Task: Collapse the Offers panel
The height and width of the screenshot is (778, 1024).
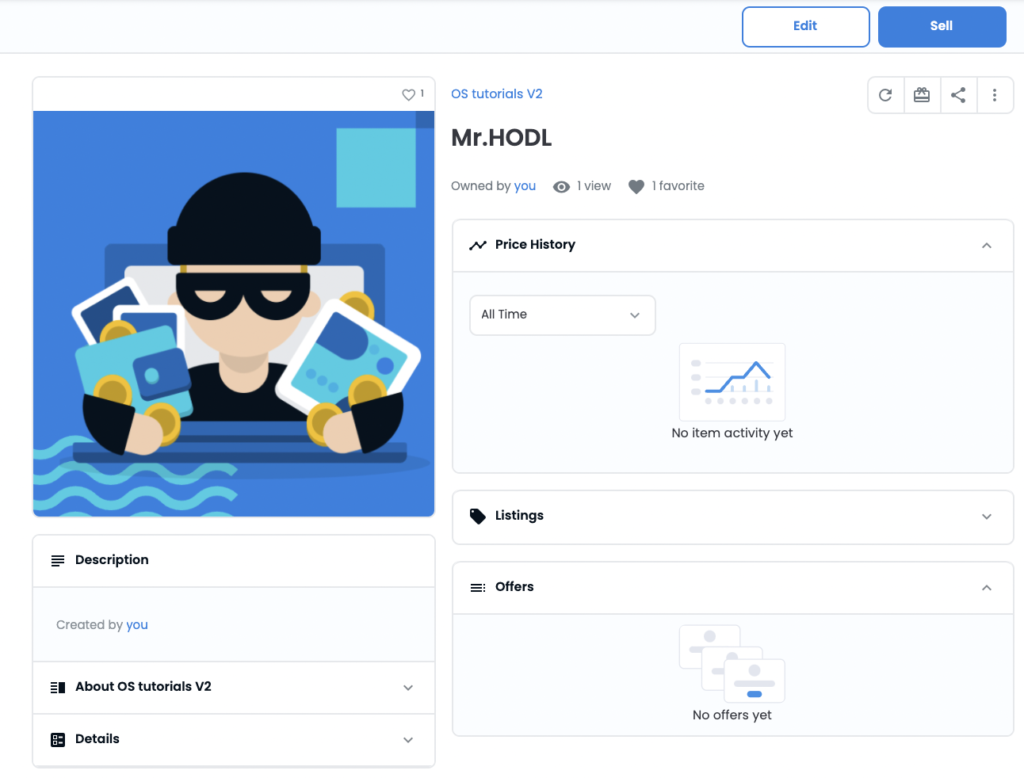Action: pos(986,588)
